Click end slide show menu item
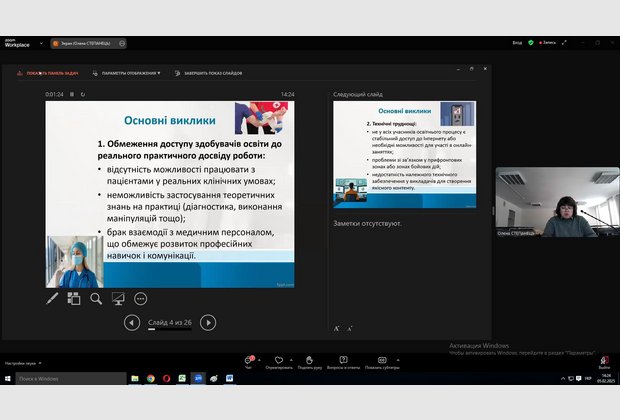Screen dimensions: 620x420 pos(210,73)
